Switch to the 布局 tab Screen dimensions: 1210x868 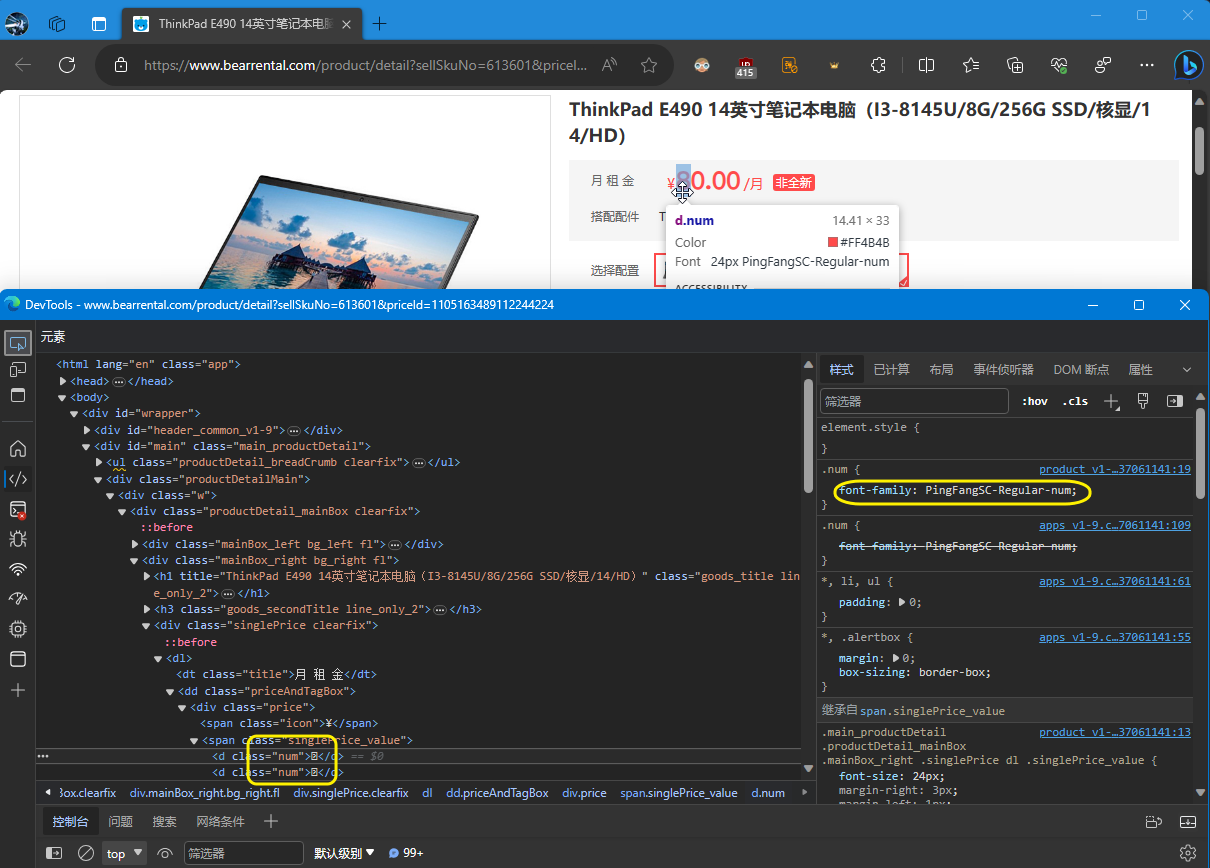click(941, 370)
